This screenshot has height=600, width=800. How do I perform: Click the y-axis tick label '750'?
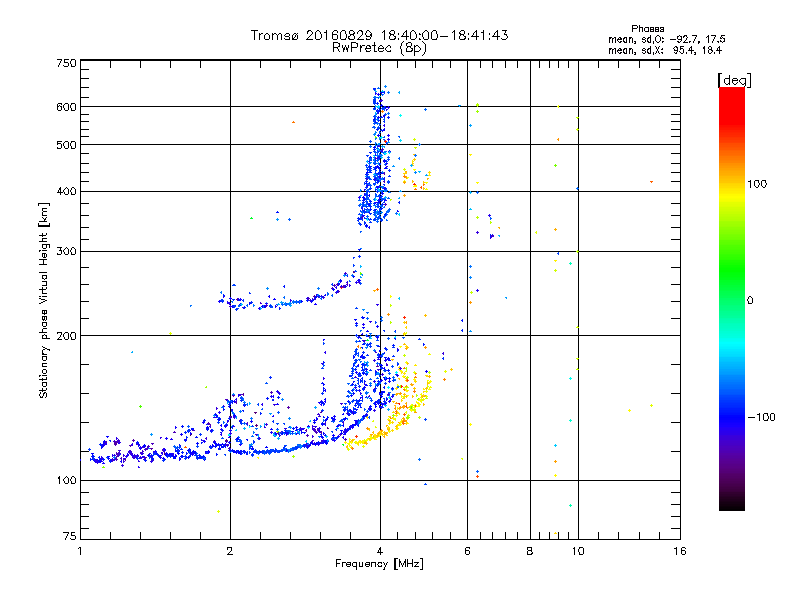[67, 63]
